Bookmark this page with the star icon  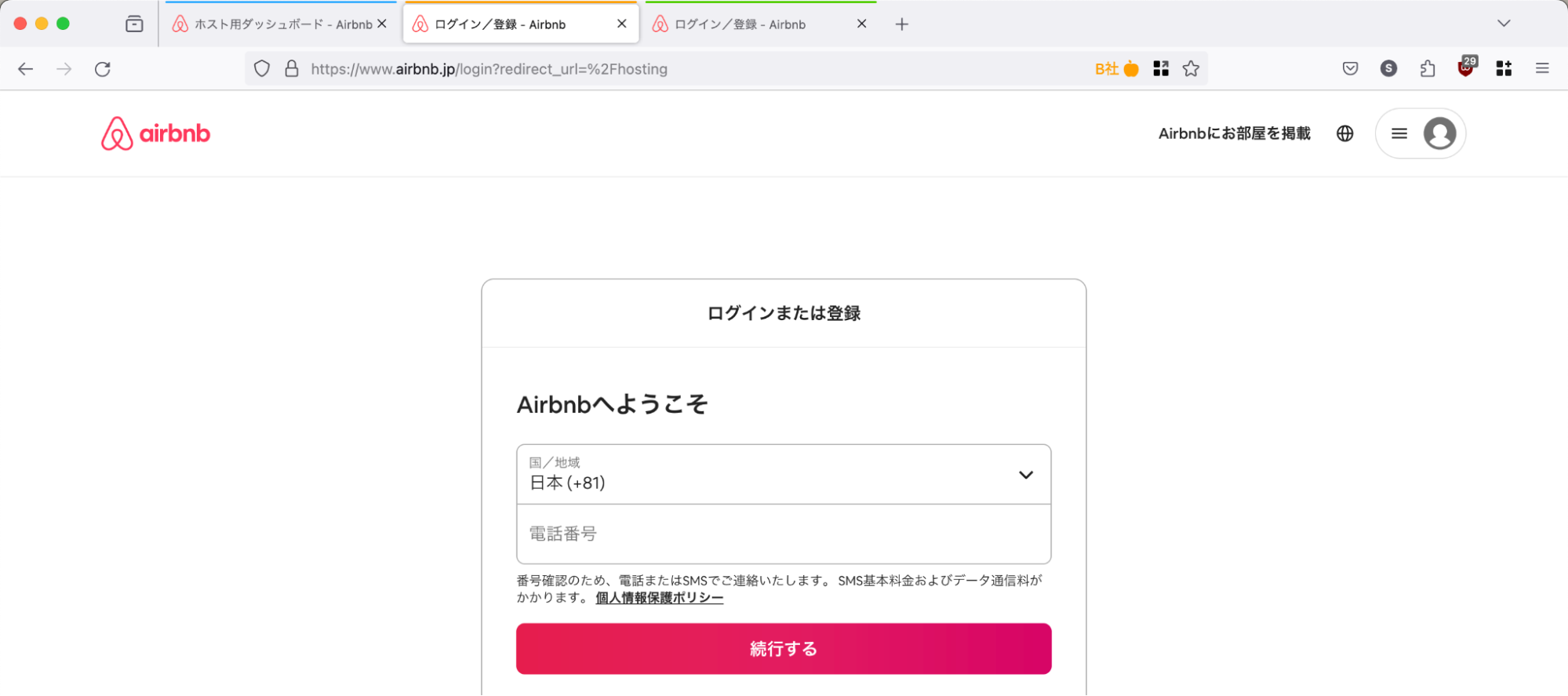click(x=1191, y=69)
